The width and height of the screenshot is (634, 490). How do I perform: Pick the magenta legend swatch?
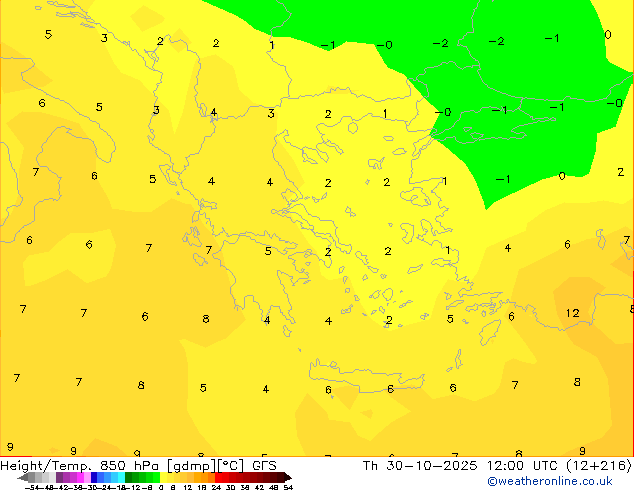coord(80,477)
